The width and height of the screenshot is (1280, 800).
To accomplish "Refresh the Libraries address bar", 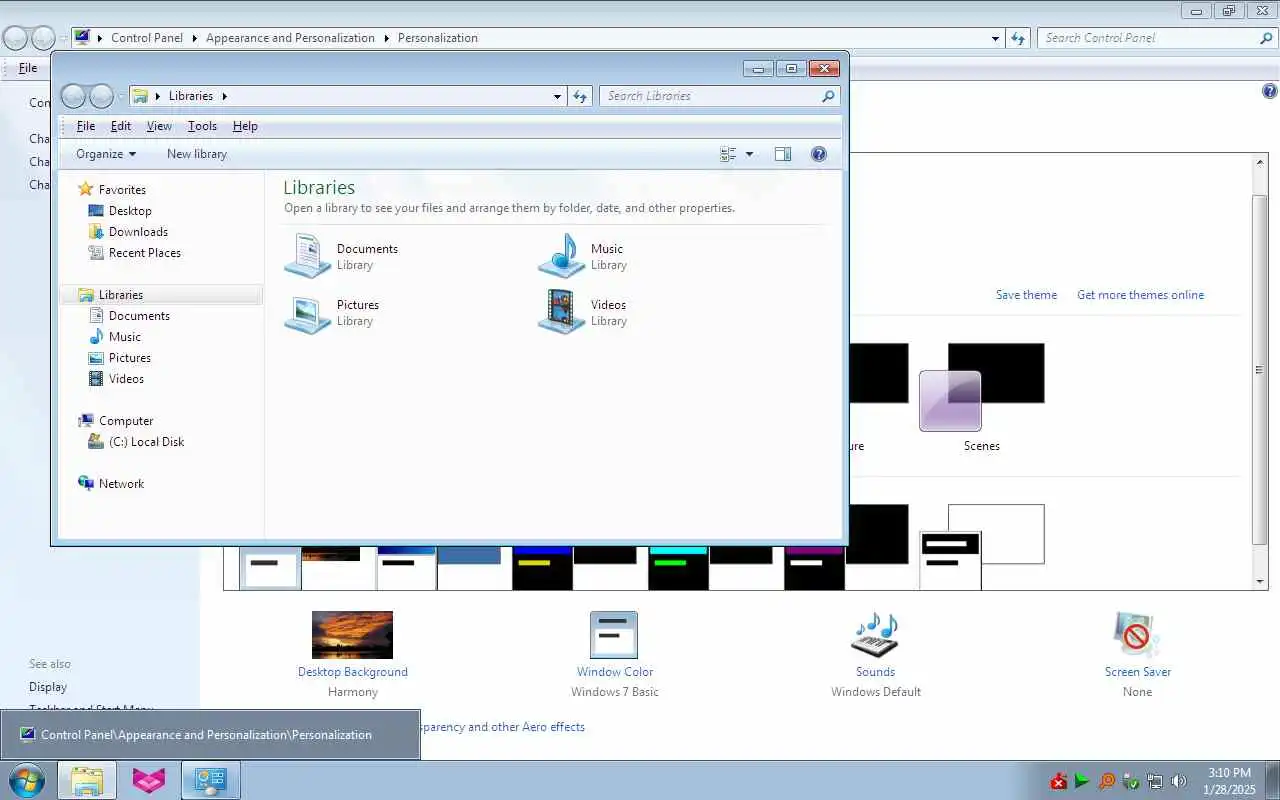I will [x=580, y=96].
